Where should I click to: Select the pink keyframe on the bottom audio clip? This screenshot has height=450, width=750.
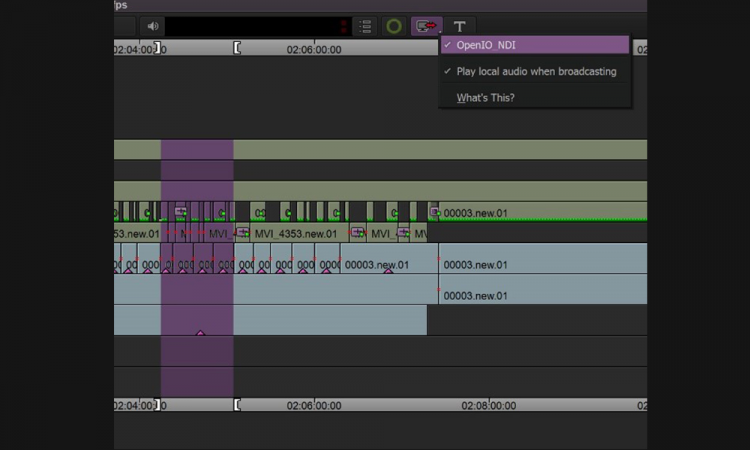coord(200,332)
